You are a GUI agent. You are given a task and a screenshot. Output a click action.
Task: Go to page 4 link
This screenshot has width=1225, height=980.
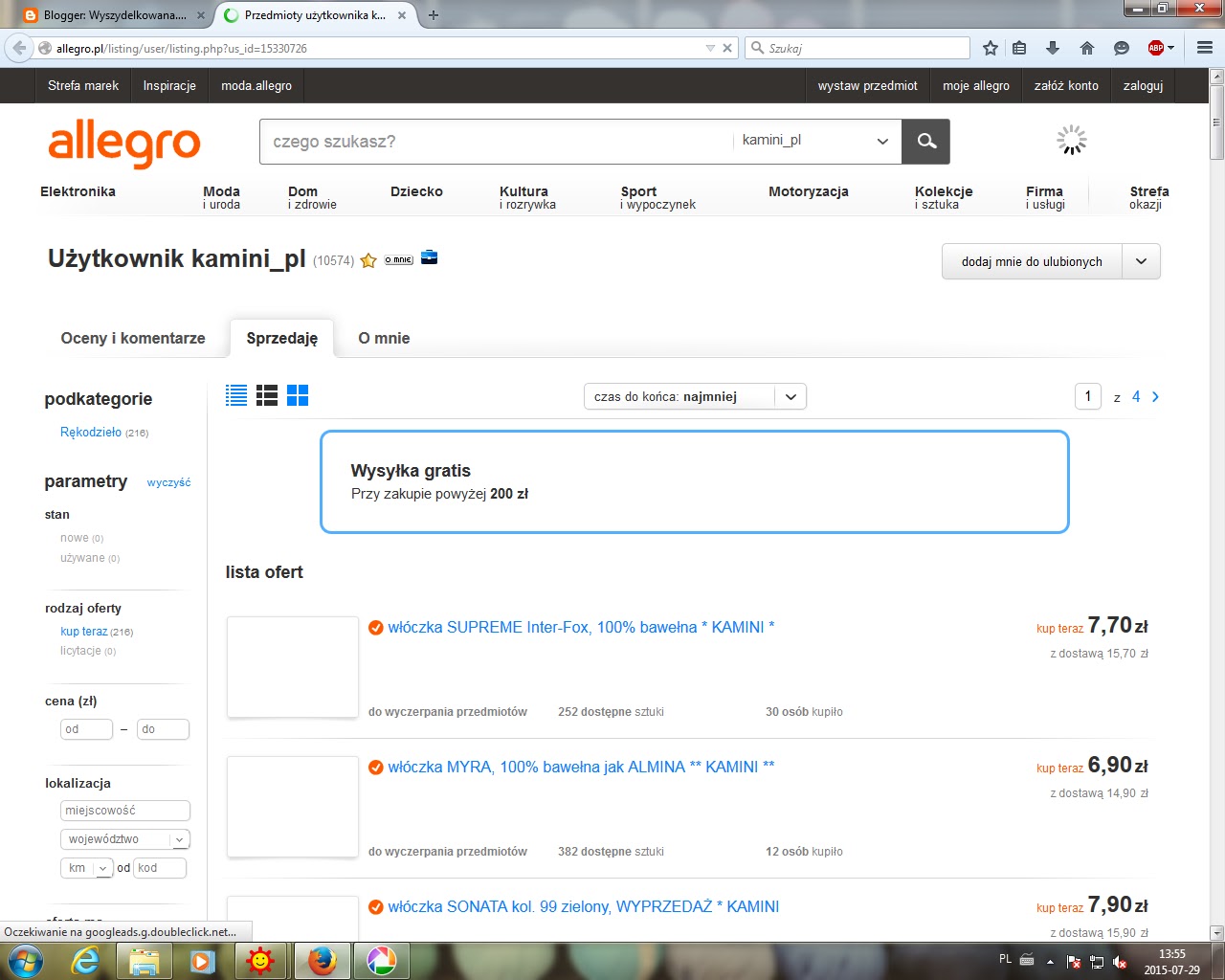1136,396
